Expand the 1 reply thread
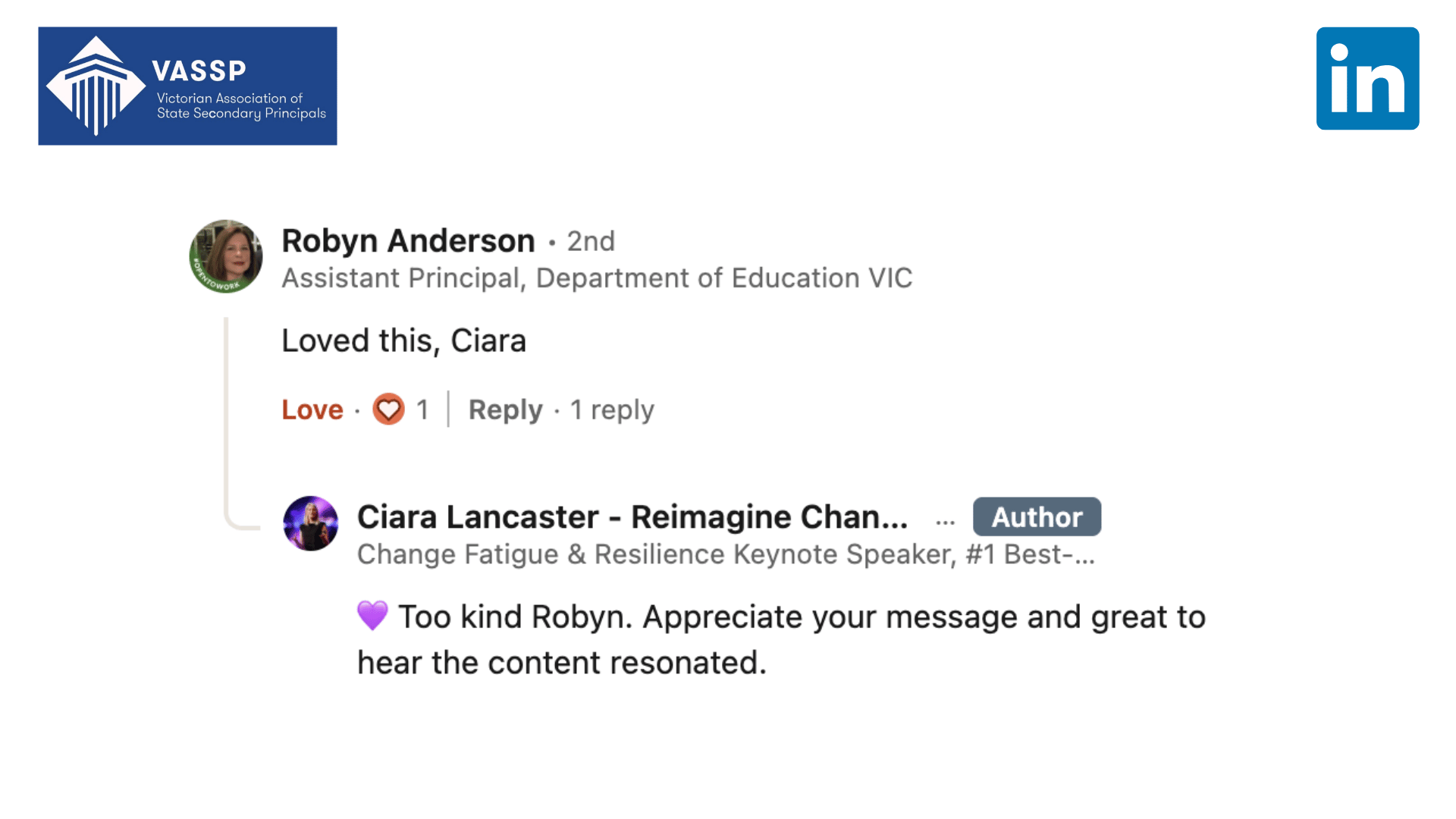Screen dimensions: 1456x819 tap(612, 409)
